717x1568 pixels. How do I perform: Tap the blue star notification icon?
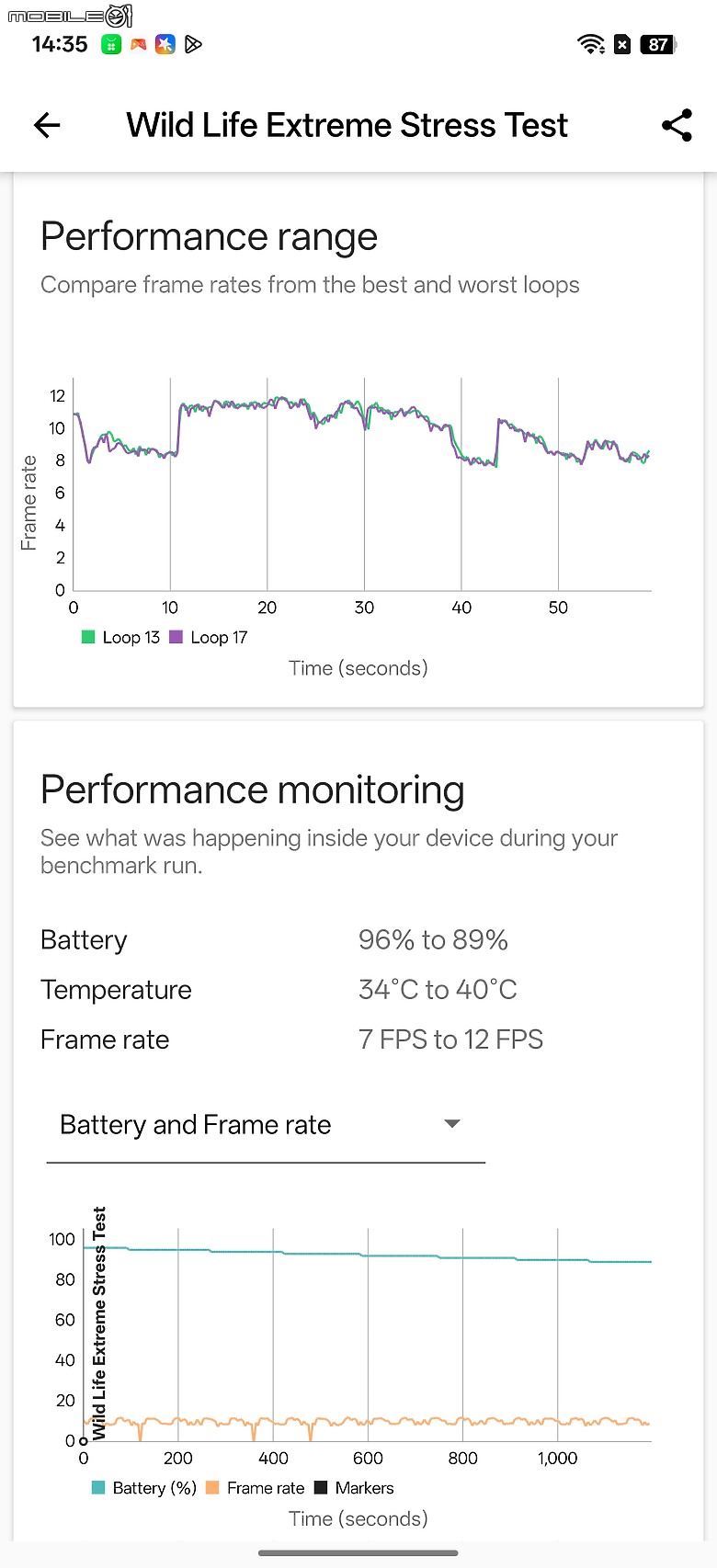165,43
